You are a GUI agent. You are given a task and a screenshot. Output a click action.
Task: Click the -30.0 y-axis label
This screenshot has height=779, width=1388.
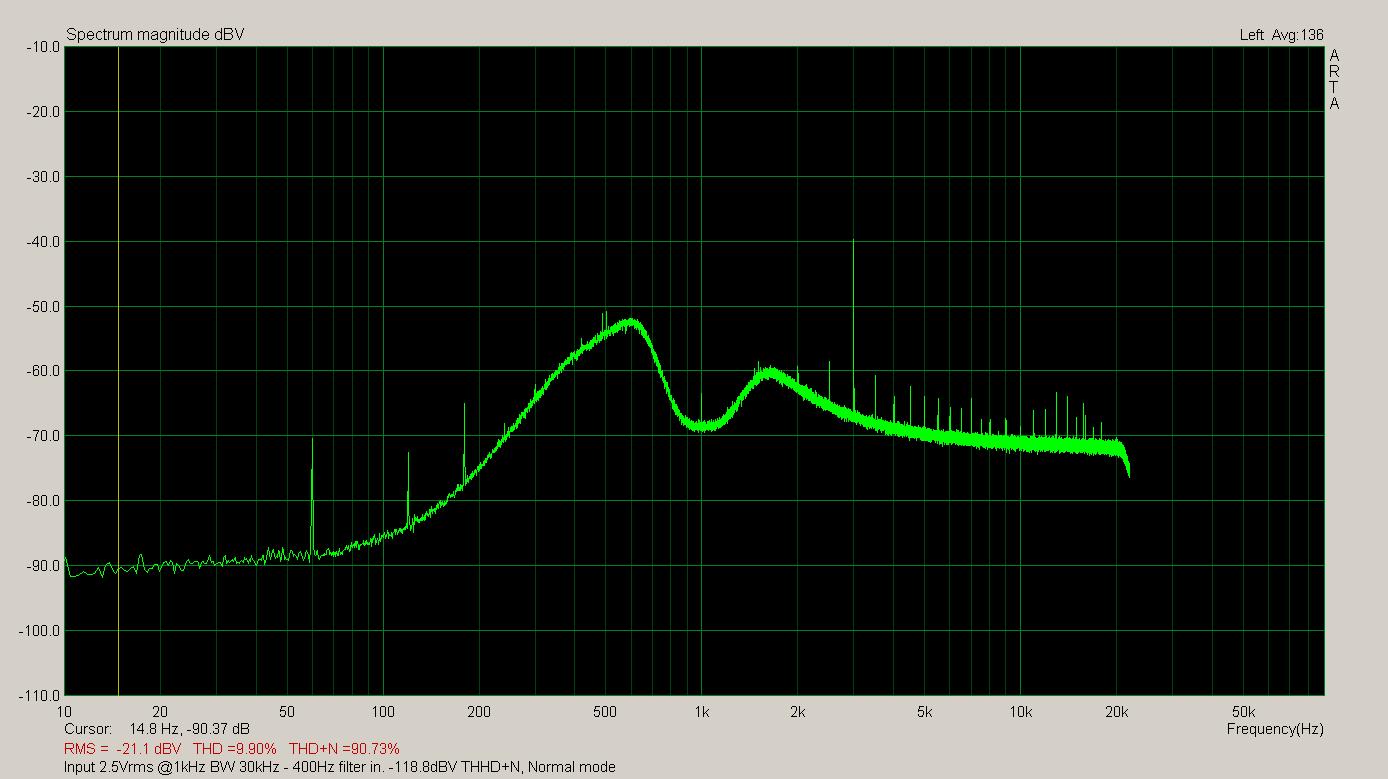click(x=41, y=176)
